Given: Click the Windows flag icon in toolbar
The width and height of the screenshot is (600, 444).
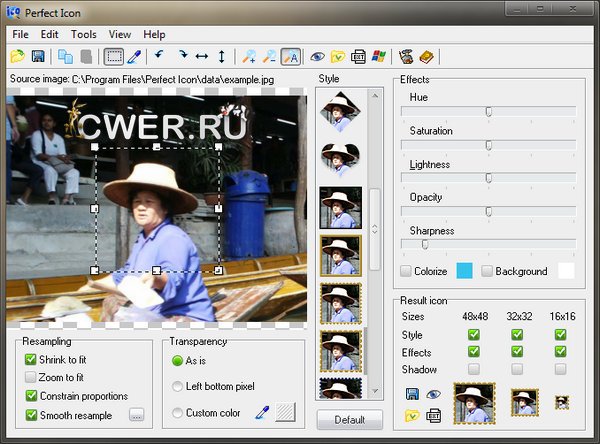Looking at the screenshot, I should coord(379,56).
